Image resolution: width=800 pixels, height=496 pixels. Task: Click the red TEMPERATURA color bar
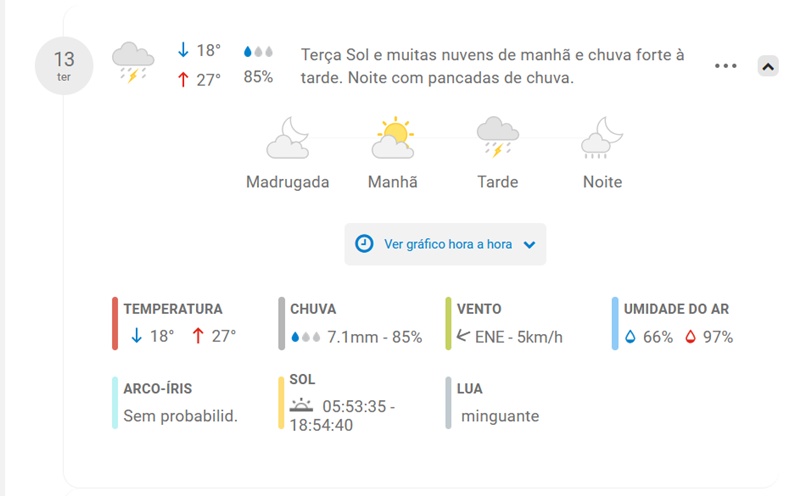(115, 323)
